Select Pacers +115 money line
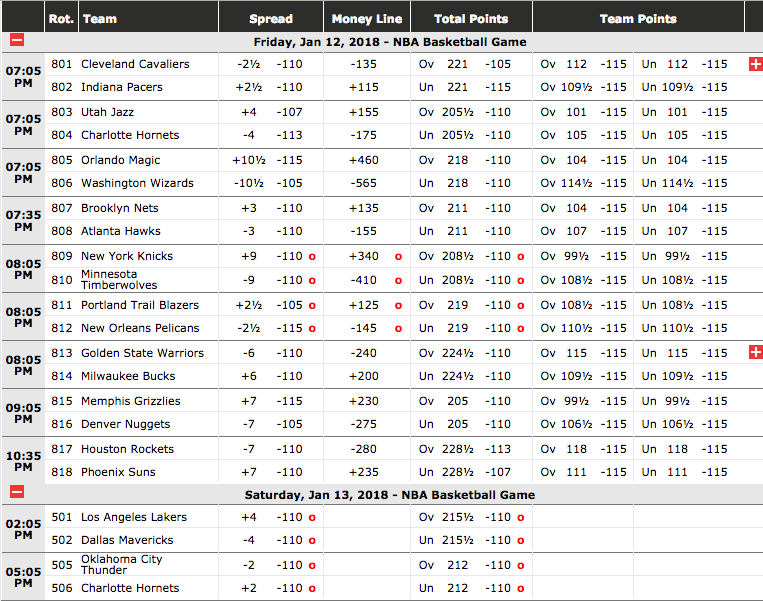 point(364,87)
